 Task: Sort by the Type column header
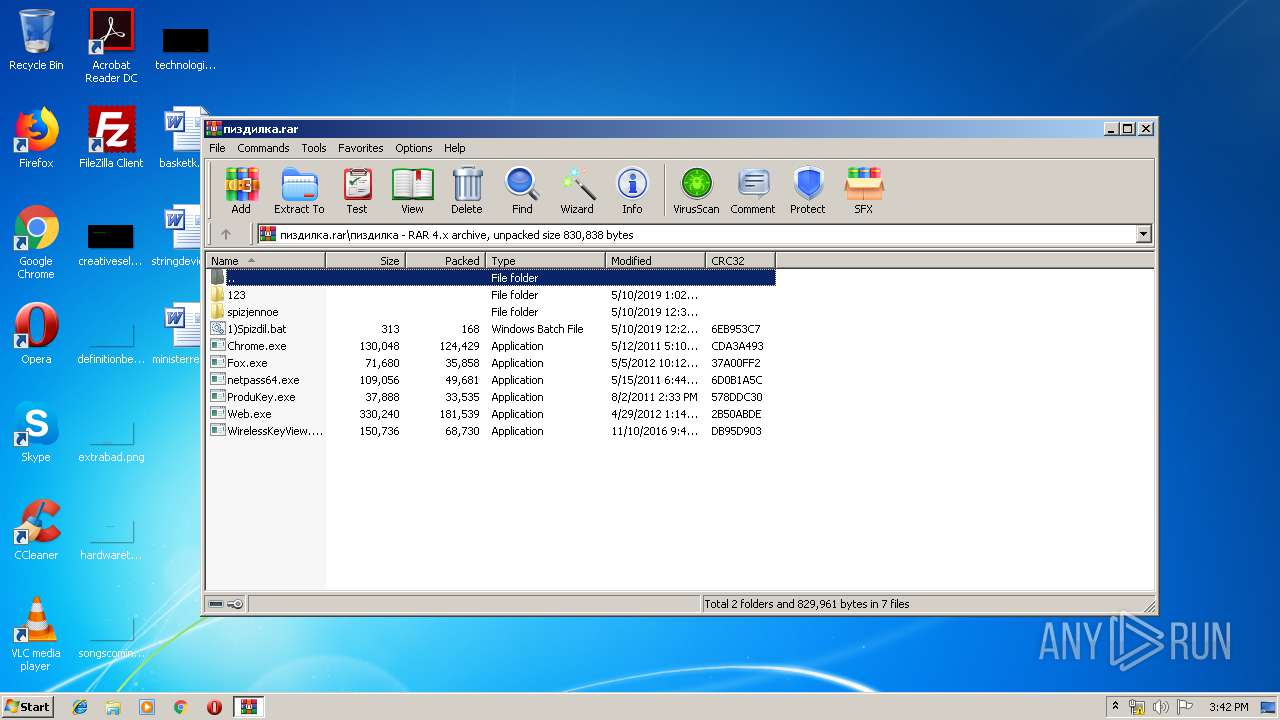(545, 261)
